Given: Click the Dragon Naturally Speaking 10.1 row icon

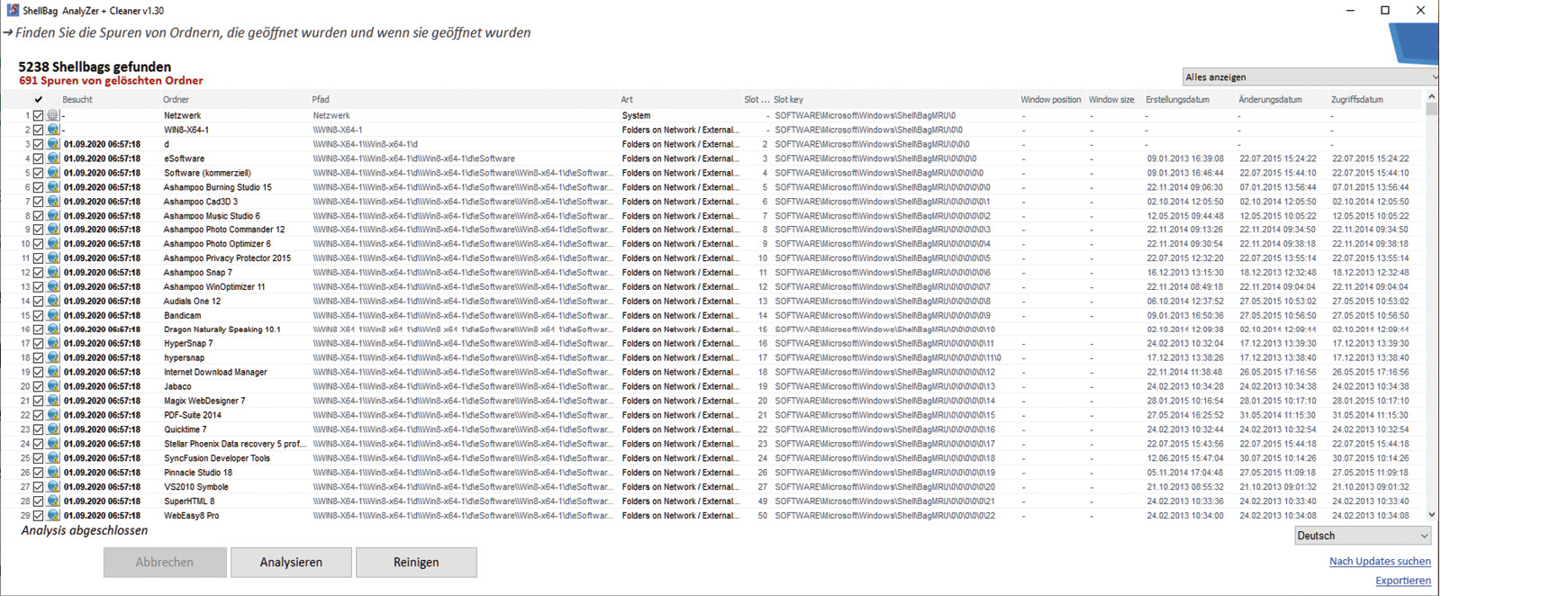Looking at the screenshot, I should 53,330.
